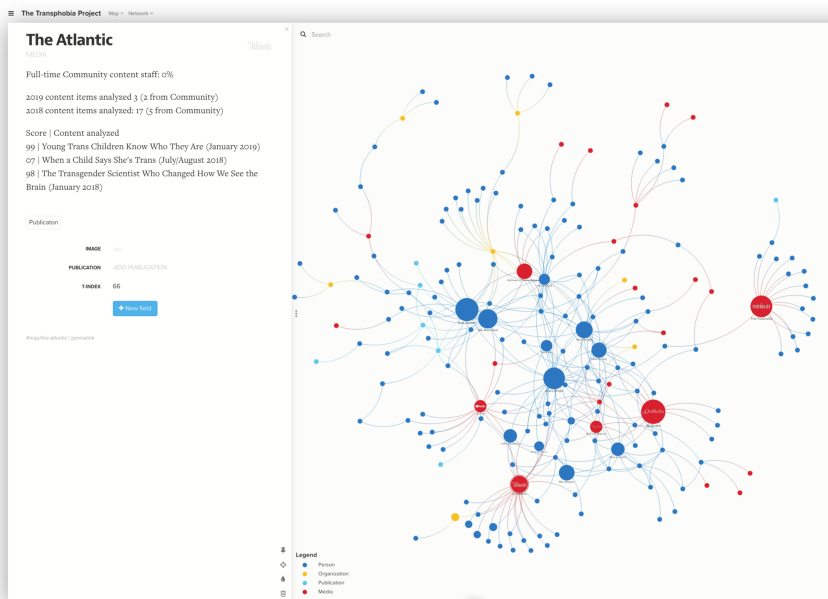Click the trash delete icon
Viewport: 828px width, 599px height.
283,593
